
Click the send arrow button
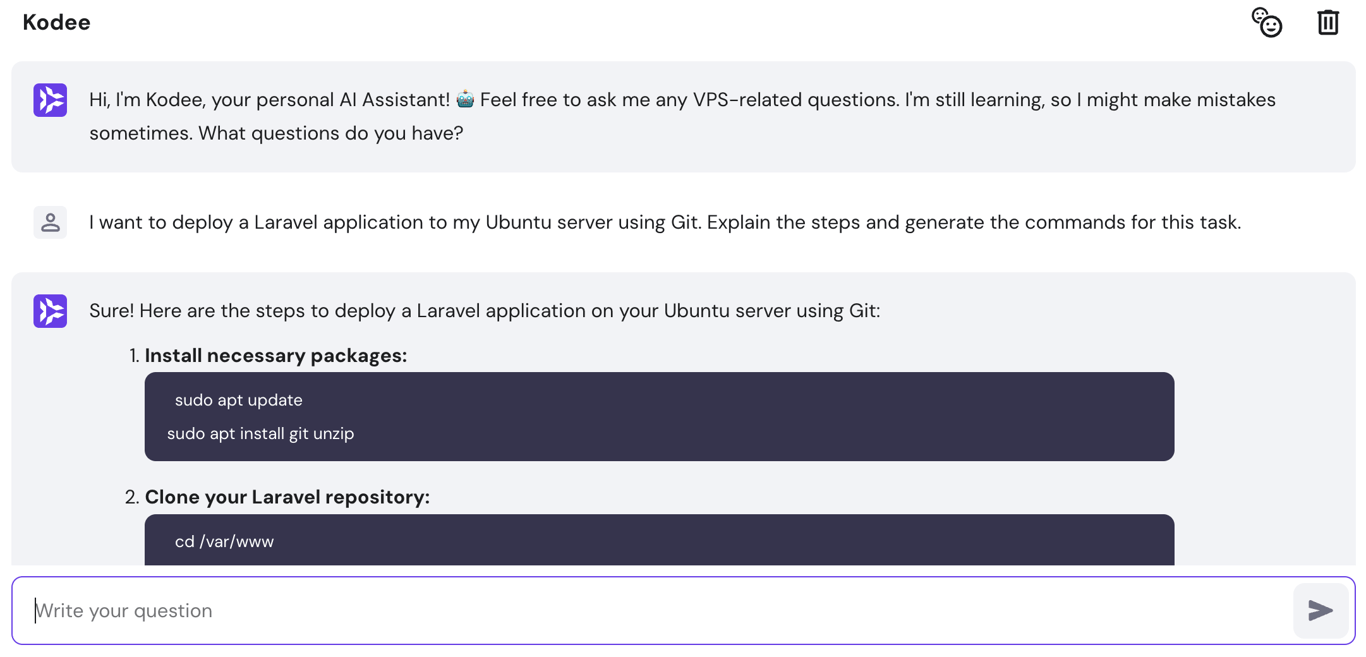(1320, 610)
